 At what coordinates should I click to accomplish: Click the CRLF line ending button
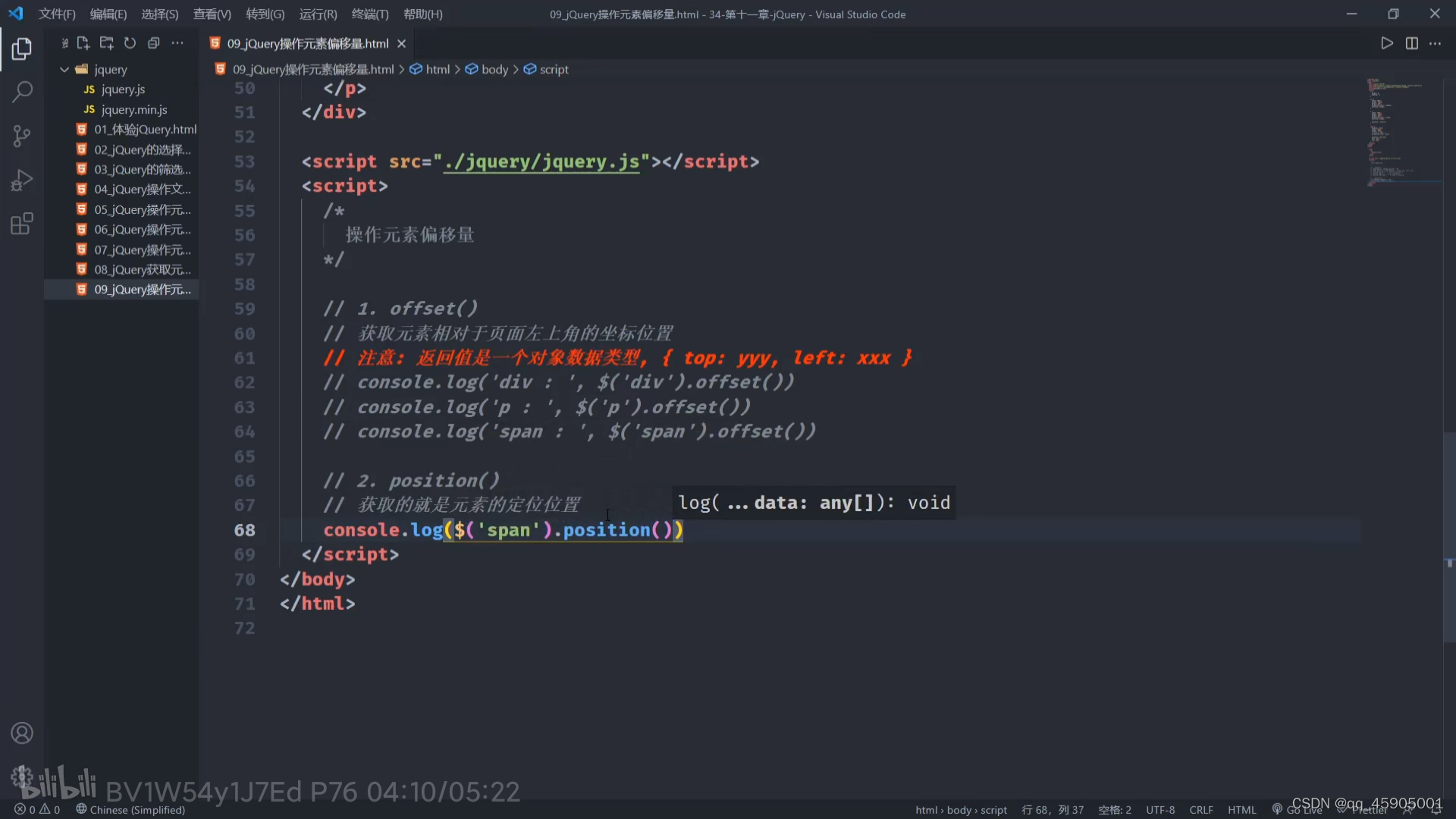[x=1200, y=810]
